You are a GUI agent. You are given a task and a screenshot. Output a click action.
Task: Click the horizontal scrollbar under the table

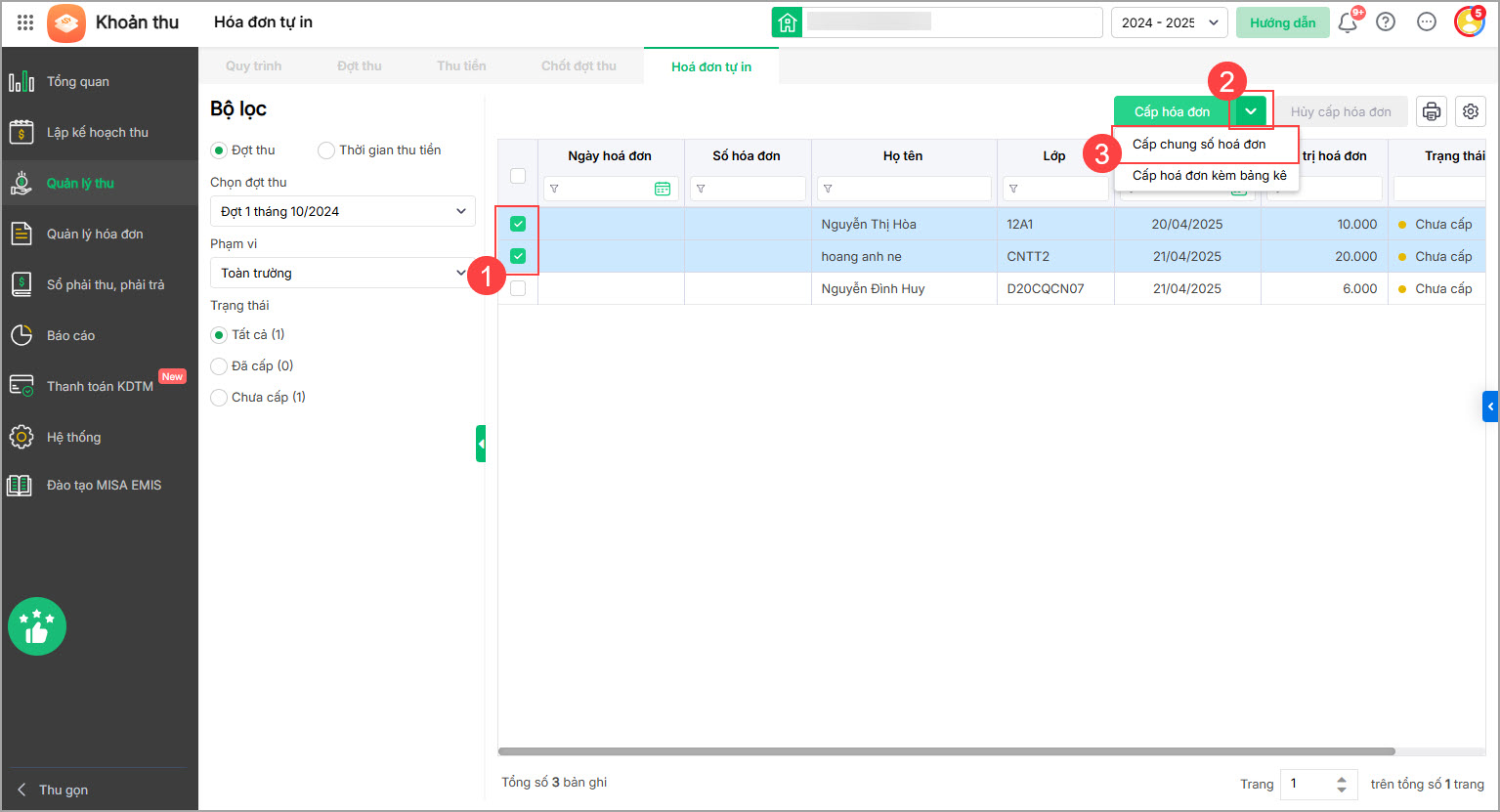(x=947, y=751)
